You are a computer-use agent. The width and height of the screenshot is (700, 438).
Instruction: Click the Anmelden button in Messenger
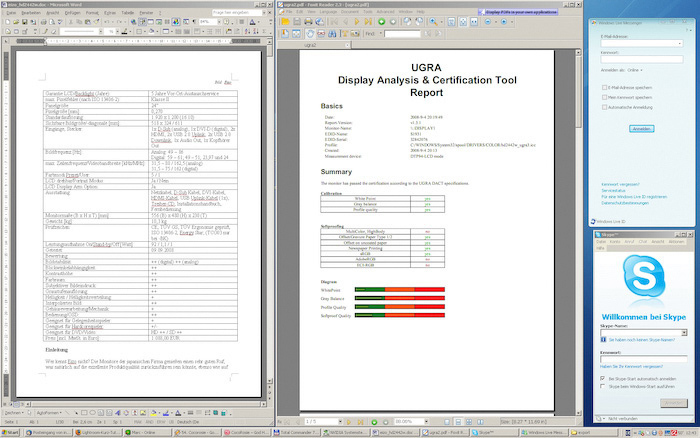pyautogui.click(x=642, y=129)
